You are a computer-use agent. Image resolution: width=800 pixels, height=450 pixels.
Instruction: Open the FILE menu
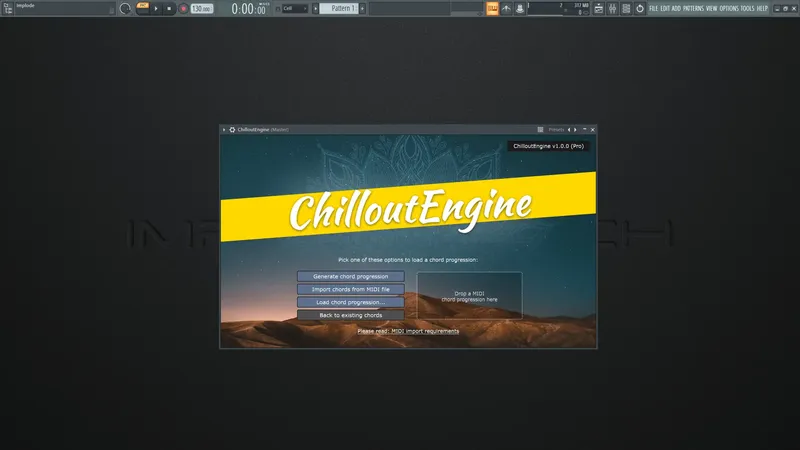(x=654, y=9)
